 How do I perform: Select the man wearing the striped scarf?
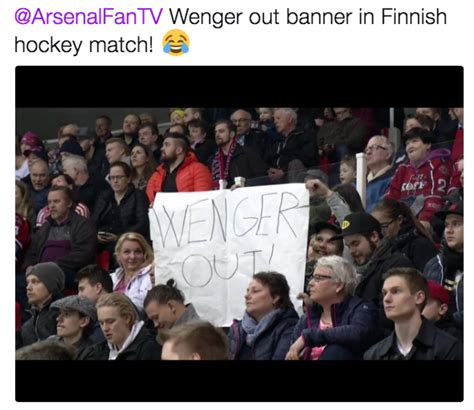pyautogui.click(x=230, y=155)
